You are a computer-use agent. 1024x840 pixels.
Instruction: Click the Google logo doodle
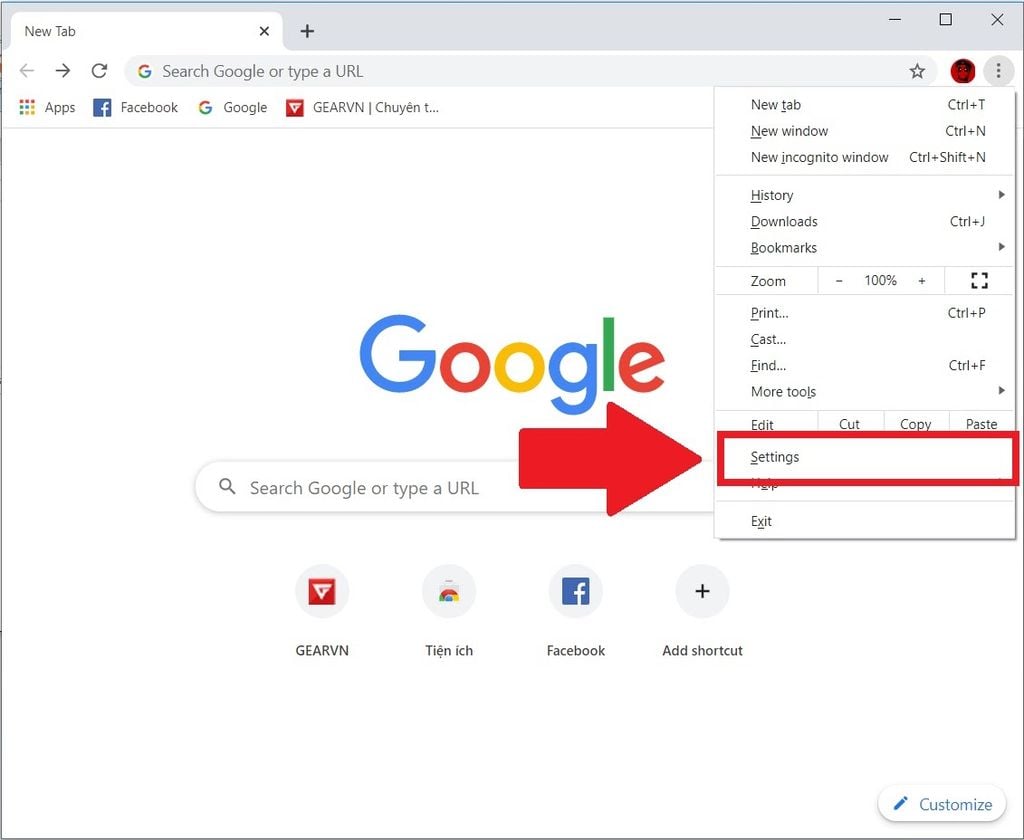point(512,363)
